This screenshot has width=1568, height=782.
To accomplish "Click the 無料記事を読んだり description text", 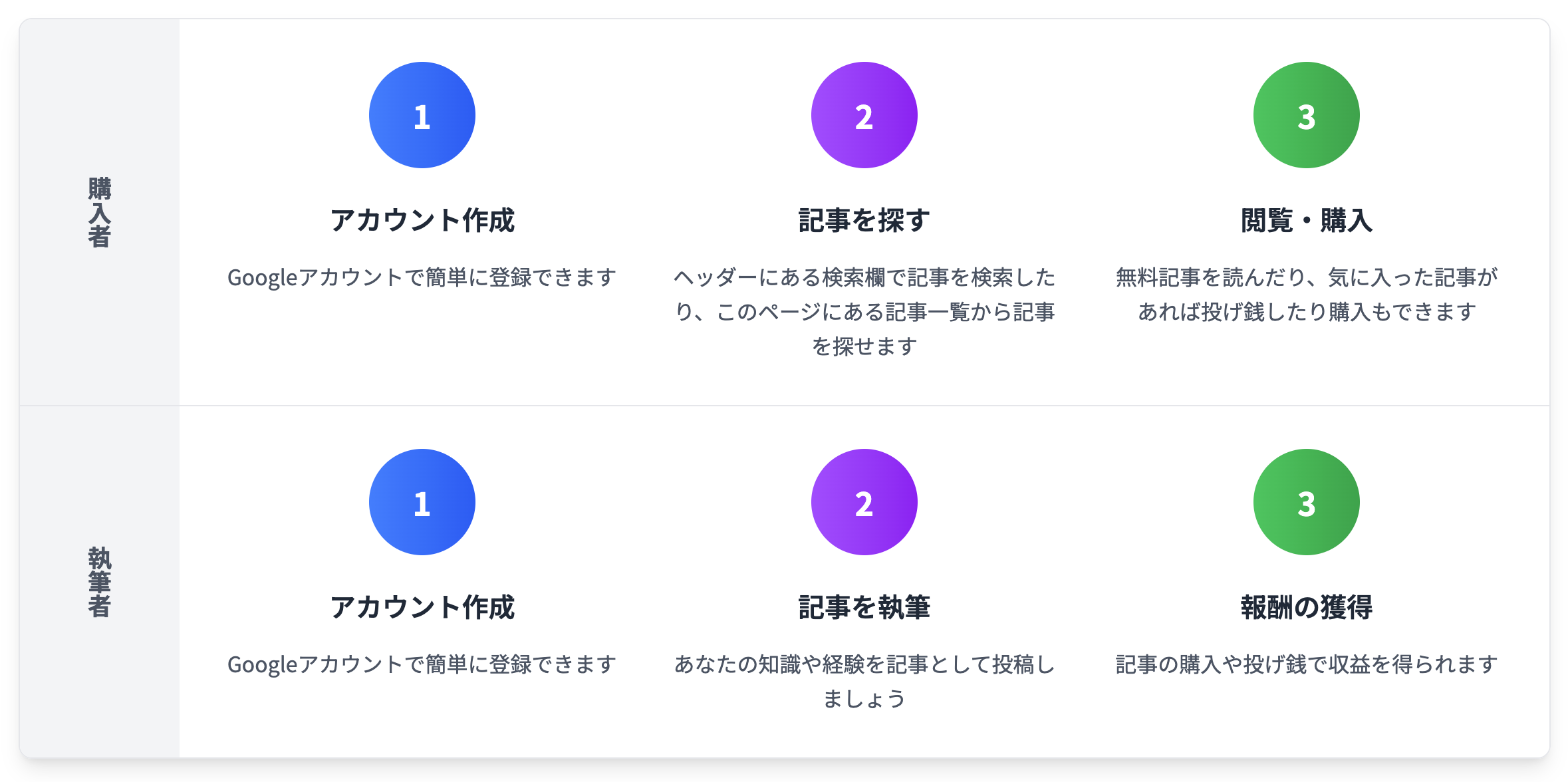I will point(1306,294).
